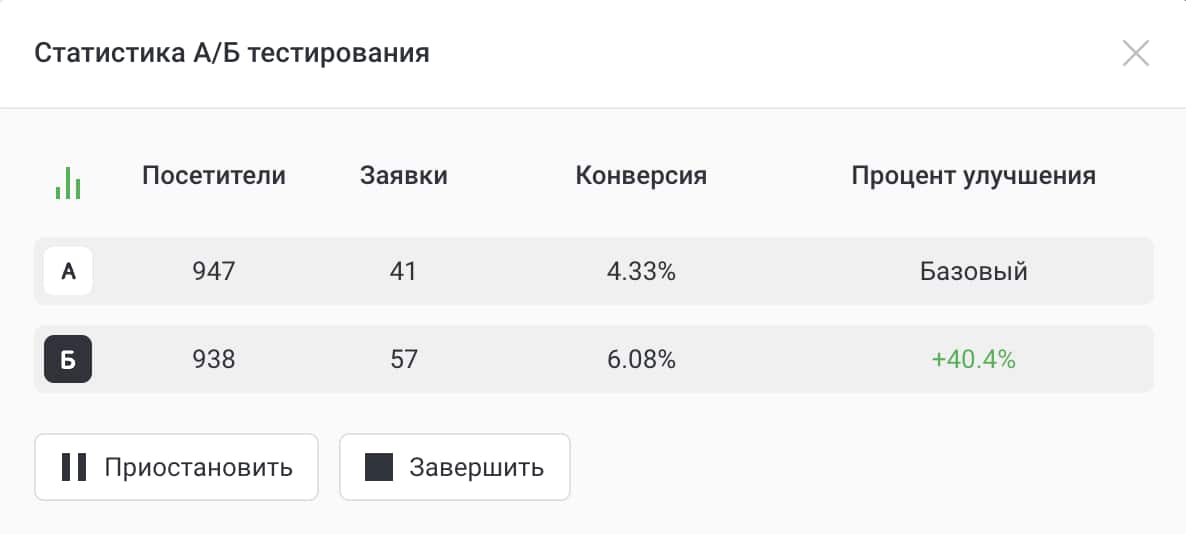
Task: Click the Заявки column header
Action: click(x=404, y=176)
